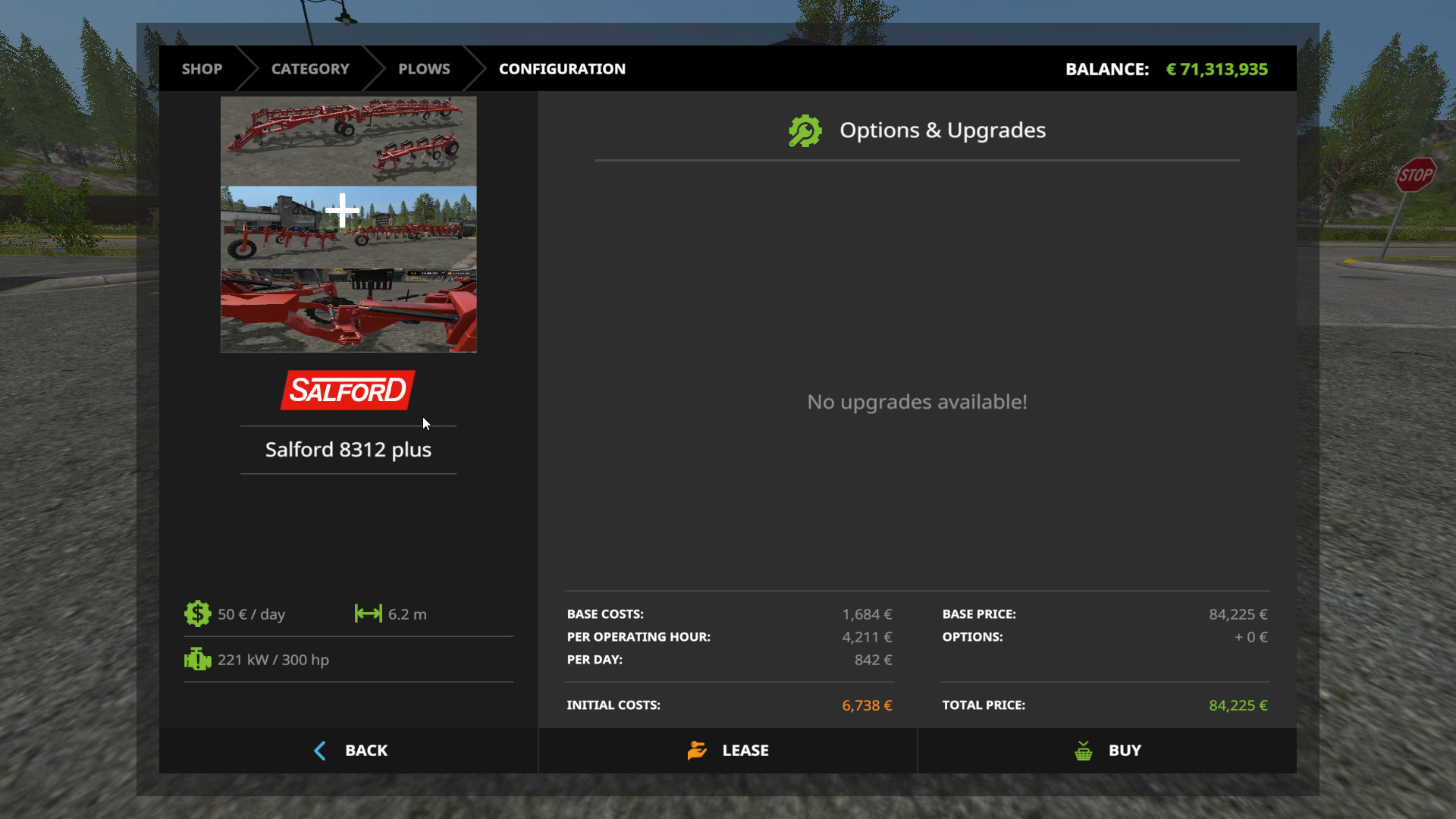This screenshot has height=819, width=1456.
Task: Click the green wrench gear Options icon
Action: tap(805, 131)
